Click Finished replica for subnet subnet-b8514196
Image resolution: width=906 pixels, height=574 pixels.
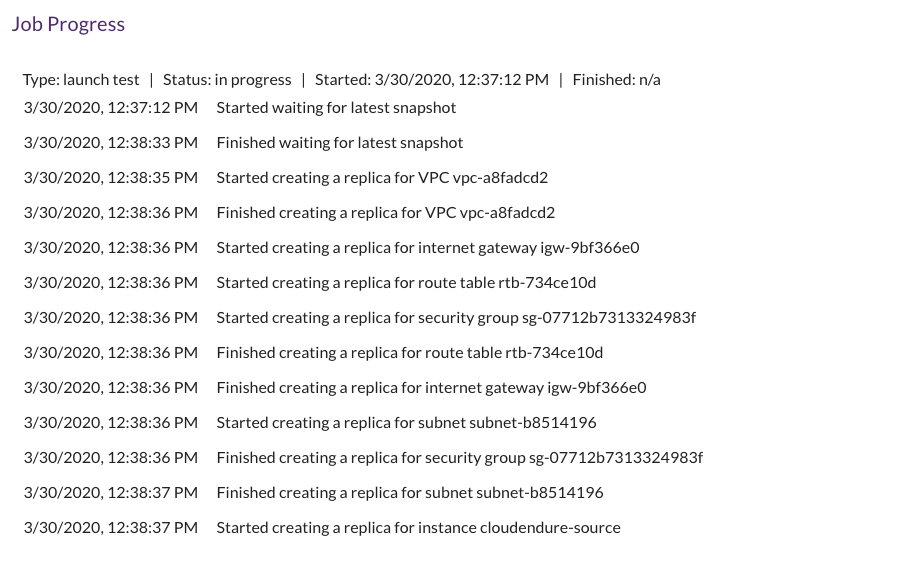point(410,492)
